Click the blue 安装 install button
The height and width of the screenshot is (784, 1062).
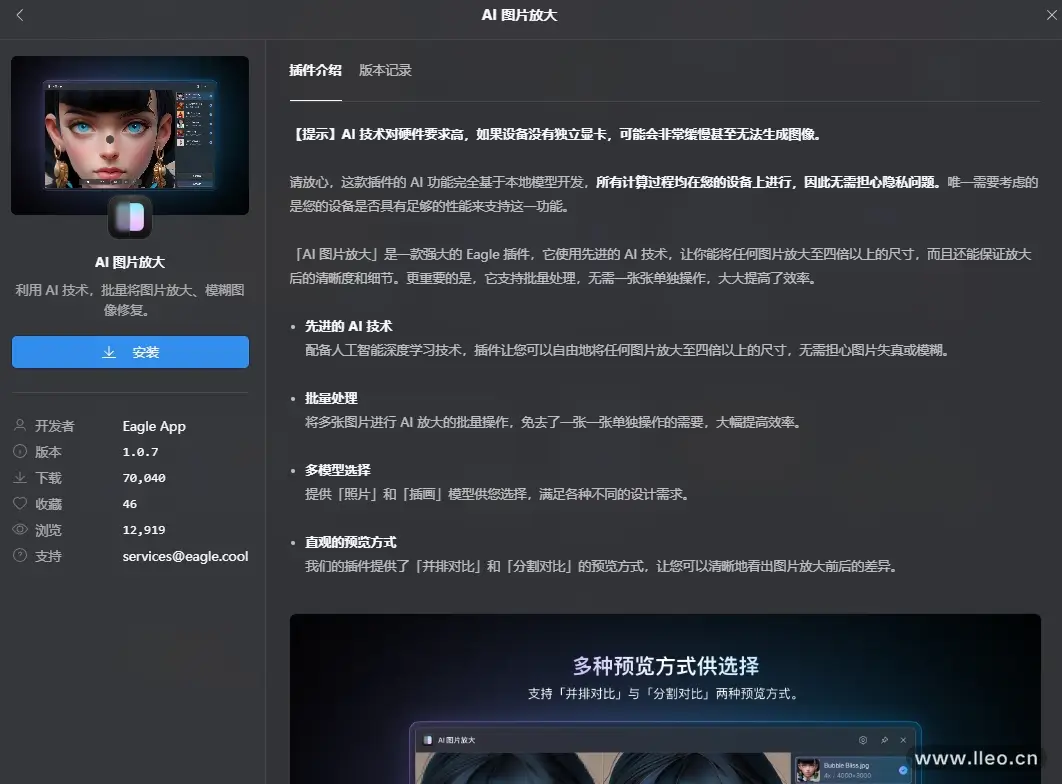pyautogui.click(x=130, y=352)
